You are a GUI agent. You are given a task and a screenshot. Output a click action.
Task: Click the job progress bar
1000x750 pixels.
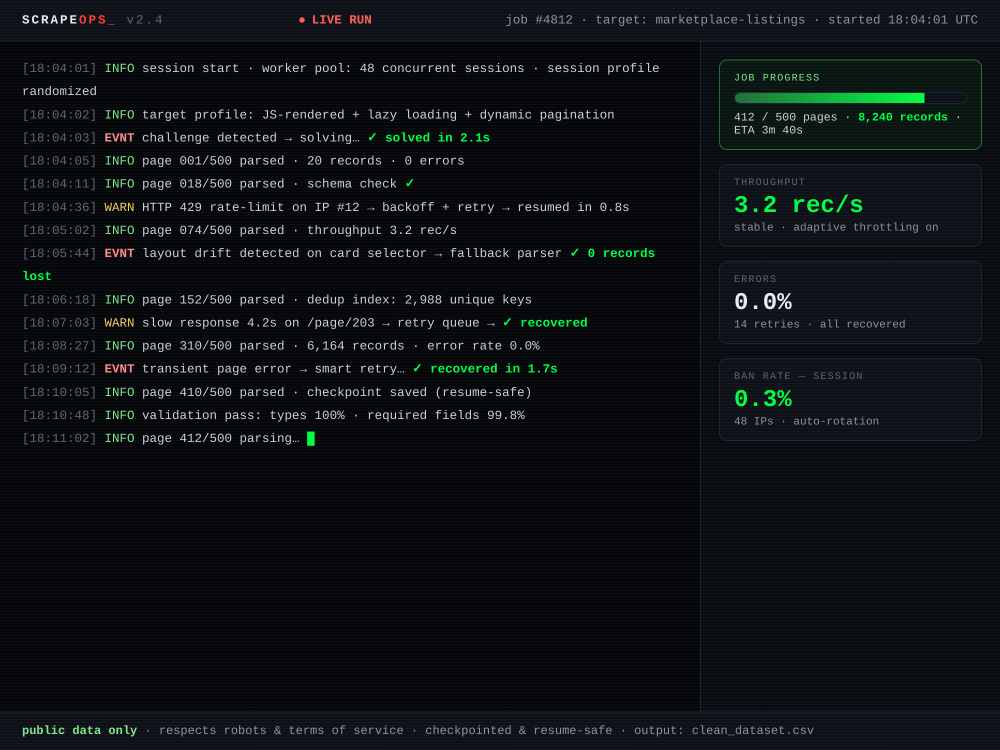click(x=850, y=98)
